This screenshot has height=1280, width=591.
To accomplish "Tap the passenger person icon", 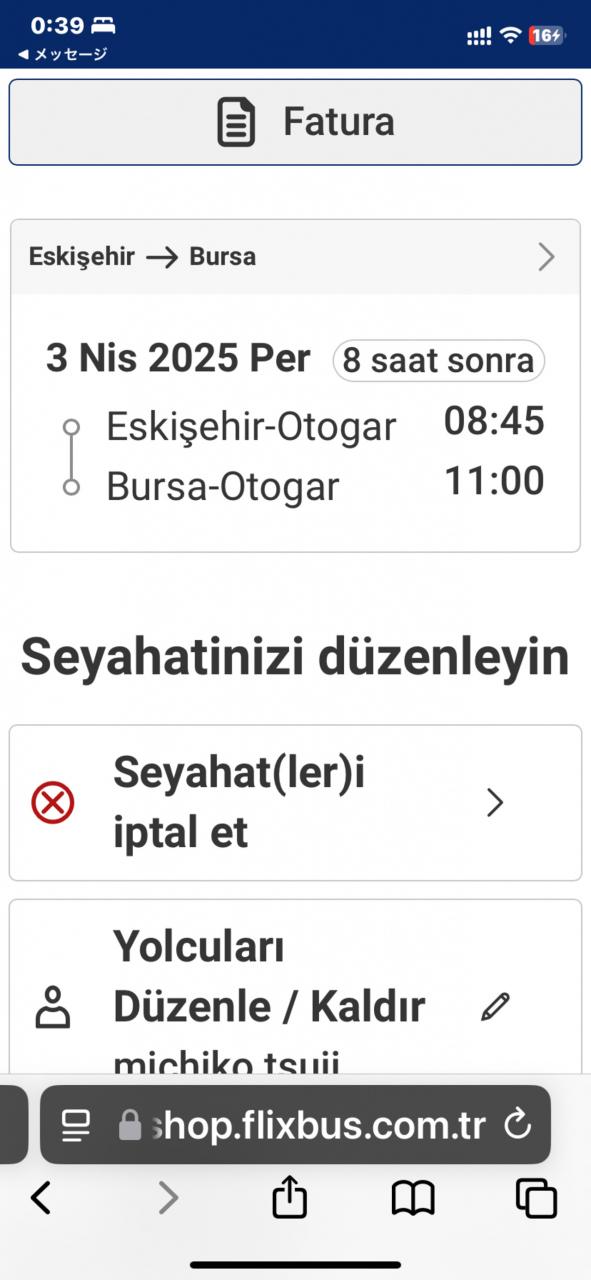I will click(53, 1007).
